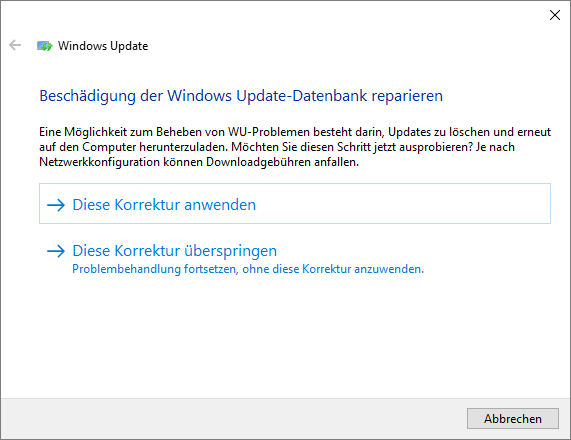Image resolution: width=571 pixels, height=440 pixels.
Task: Click the gray footer bar beside Abbrechen
Action: coord(233,419)
